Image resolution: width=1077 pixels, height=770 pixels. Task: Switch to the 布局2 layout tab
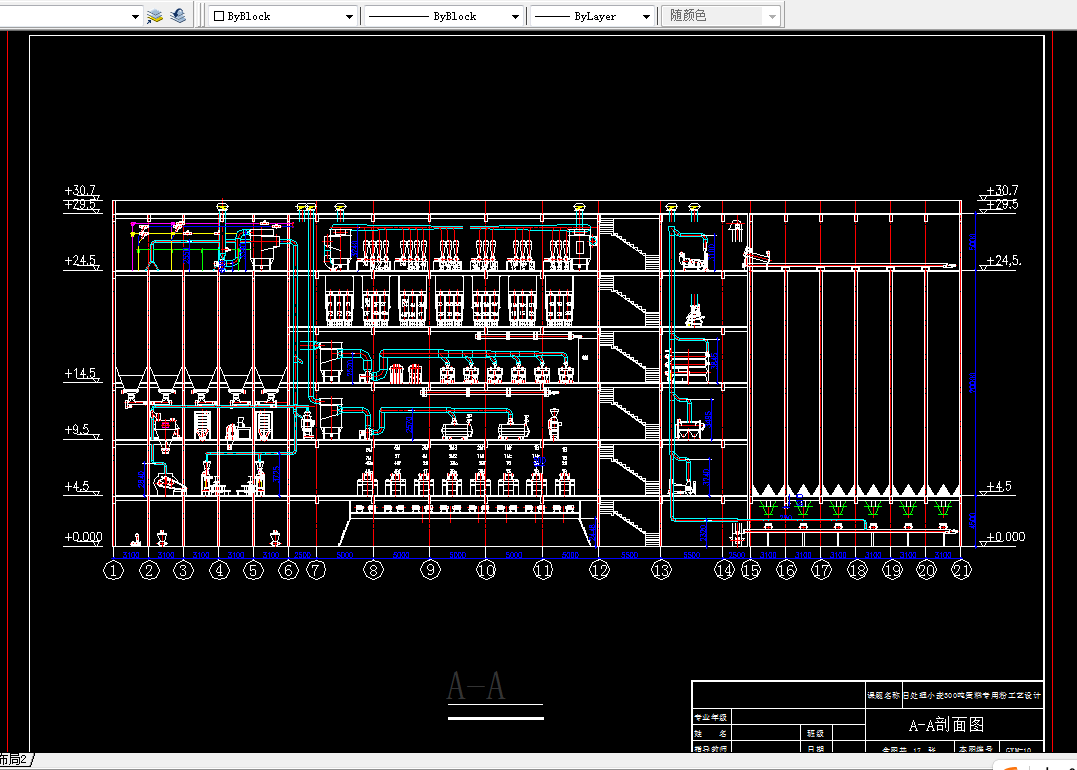click(x=14, y=759)
